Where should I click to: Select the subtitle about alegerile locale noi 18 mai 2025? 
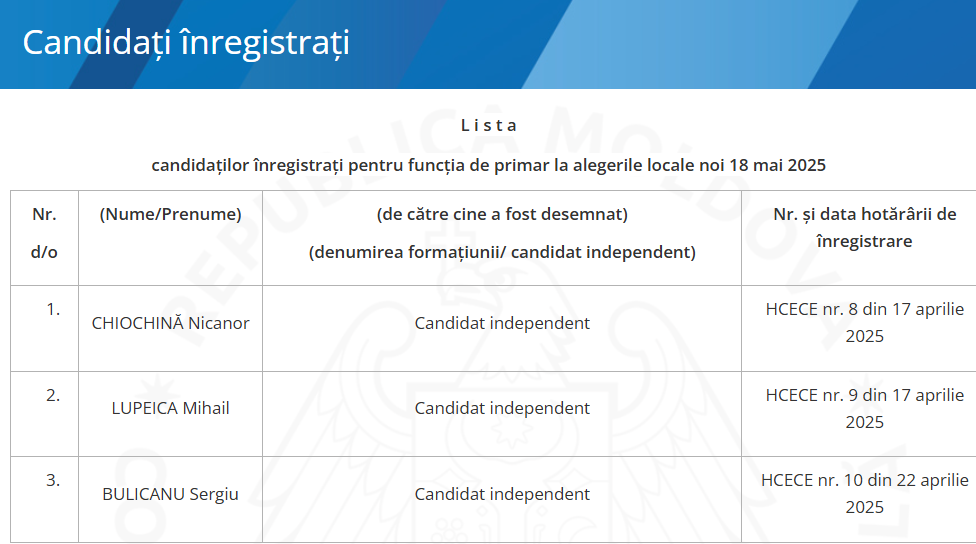tap(489, 166)
